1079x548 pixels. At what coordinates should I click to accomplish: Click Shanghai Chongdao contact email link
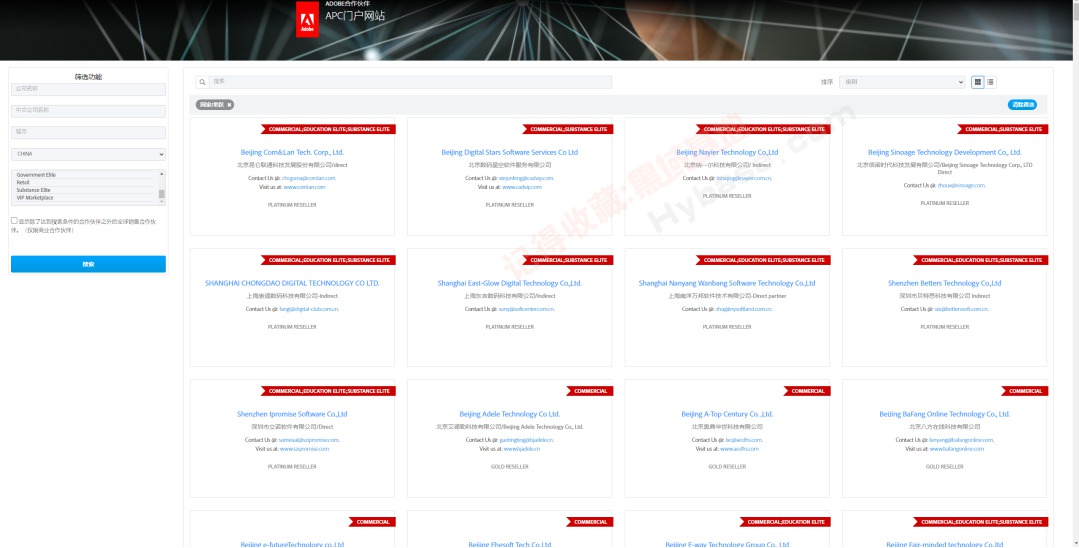tap(309, 309)
